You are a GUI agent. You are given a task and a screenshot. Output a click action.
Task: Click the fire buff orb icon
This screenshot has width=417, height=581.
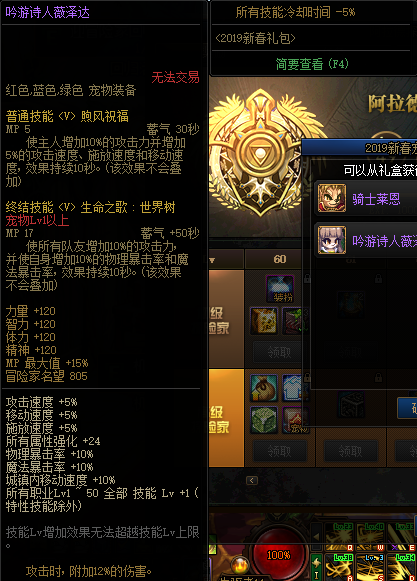240,566
